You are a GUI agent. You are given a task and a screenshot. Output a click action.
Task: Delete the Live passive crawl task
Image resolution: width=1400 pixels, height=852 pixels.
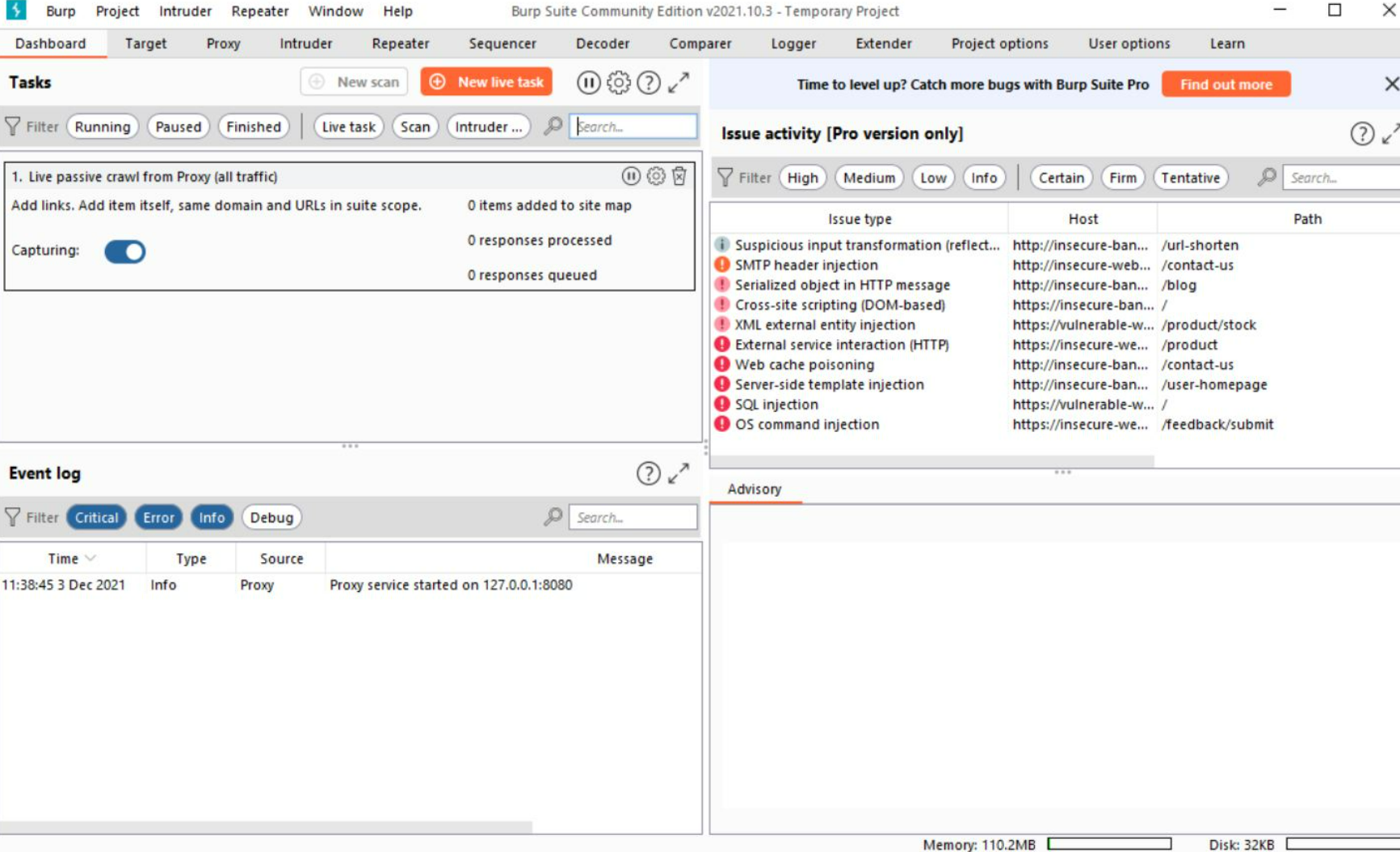679,176
